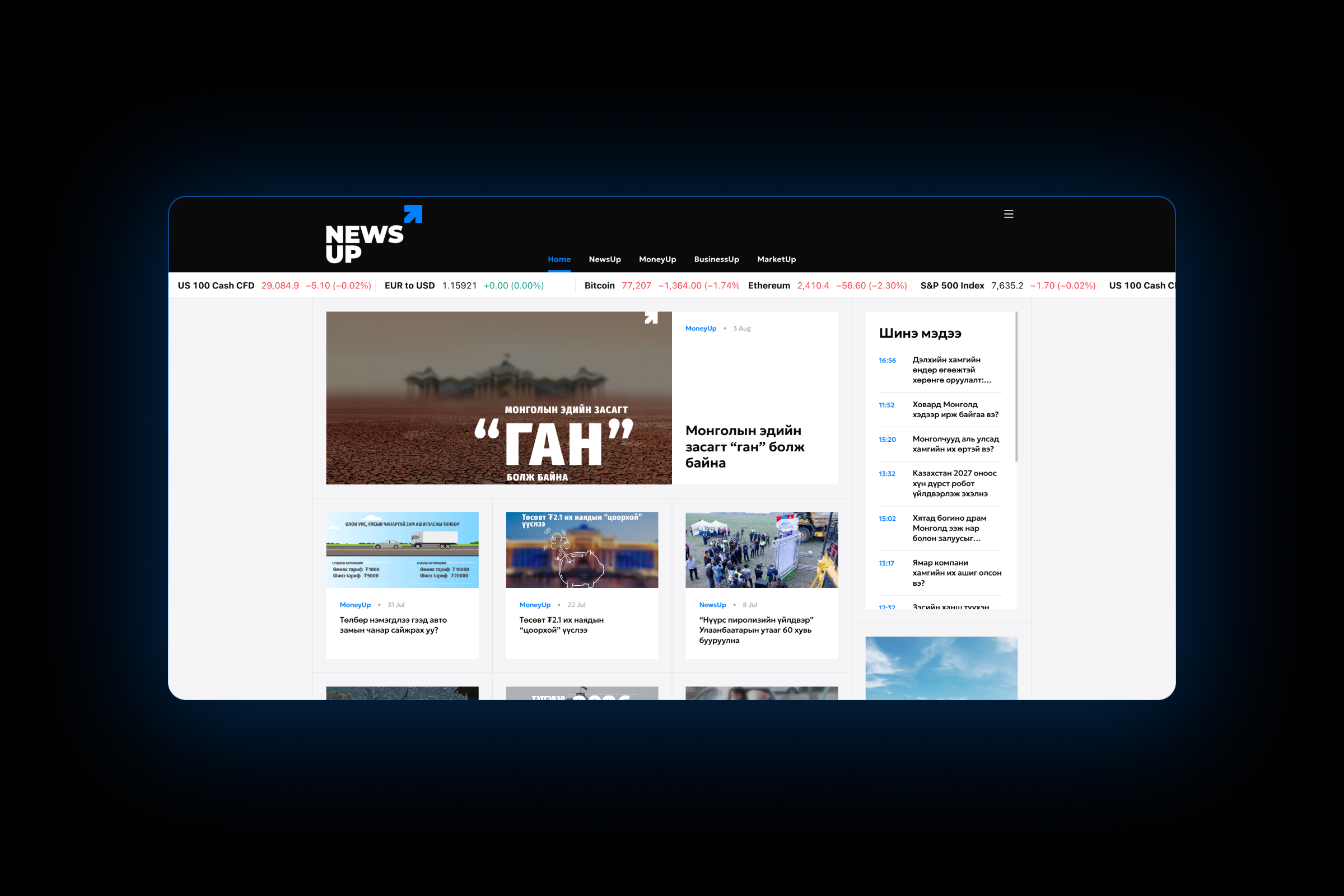Click MoneyUp tag dated 22 Jul
Viewport: 1344px width, 896px height.
coord(535,605)
